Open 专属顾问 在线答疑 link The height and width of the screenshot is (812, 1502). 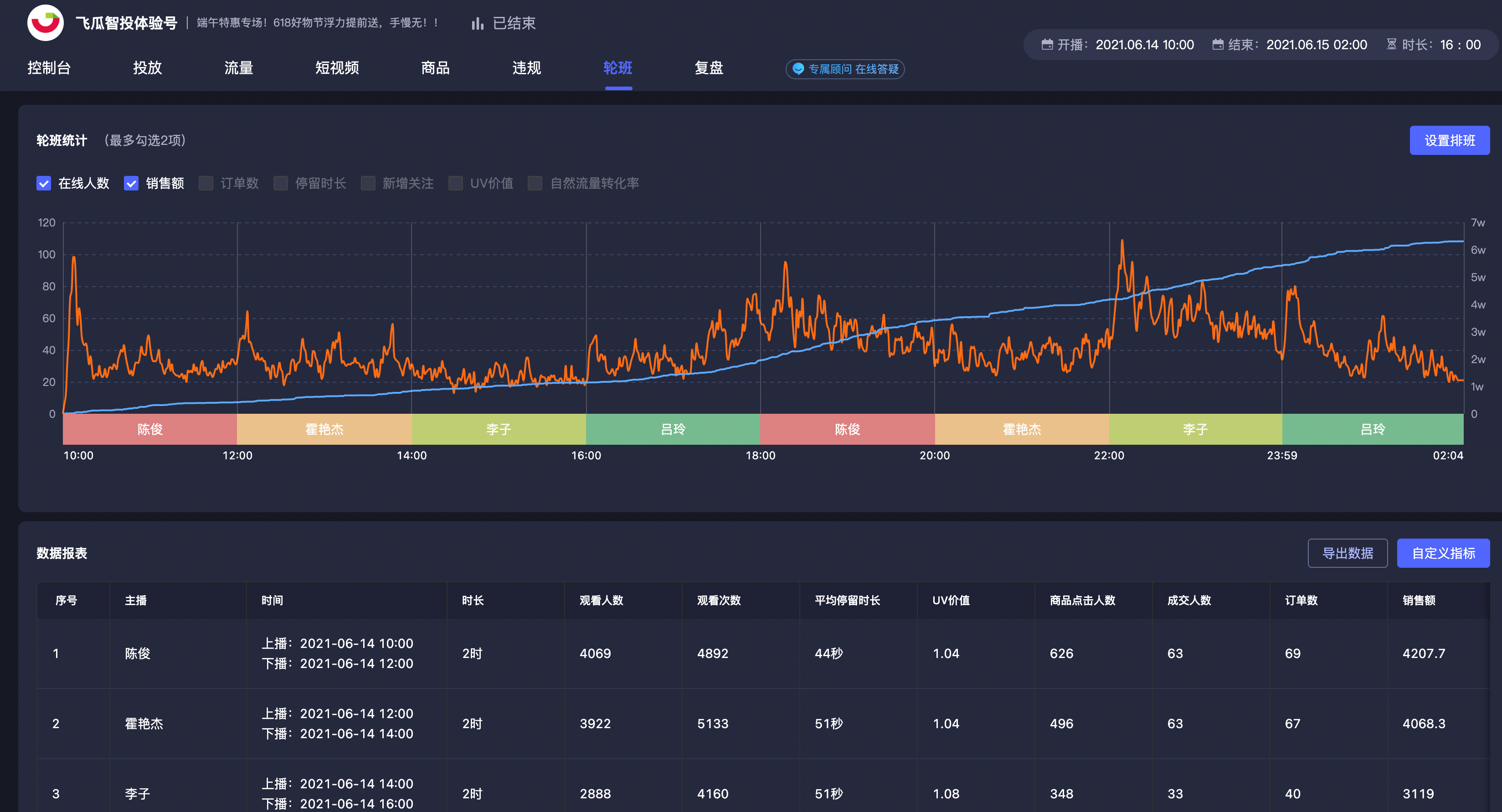tap(845, 69)
